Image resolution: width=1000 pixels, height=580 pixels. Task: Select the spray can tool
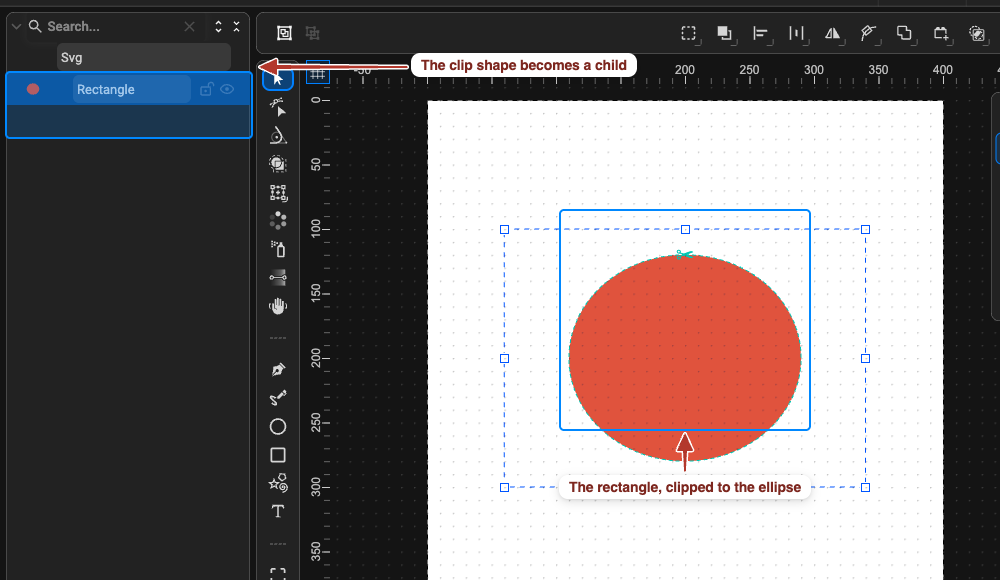pos(277,249)
